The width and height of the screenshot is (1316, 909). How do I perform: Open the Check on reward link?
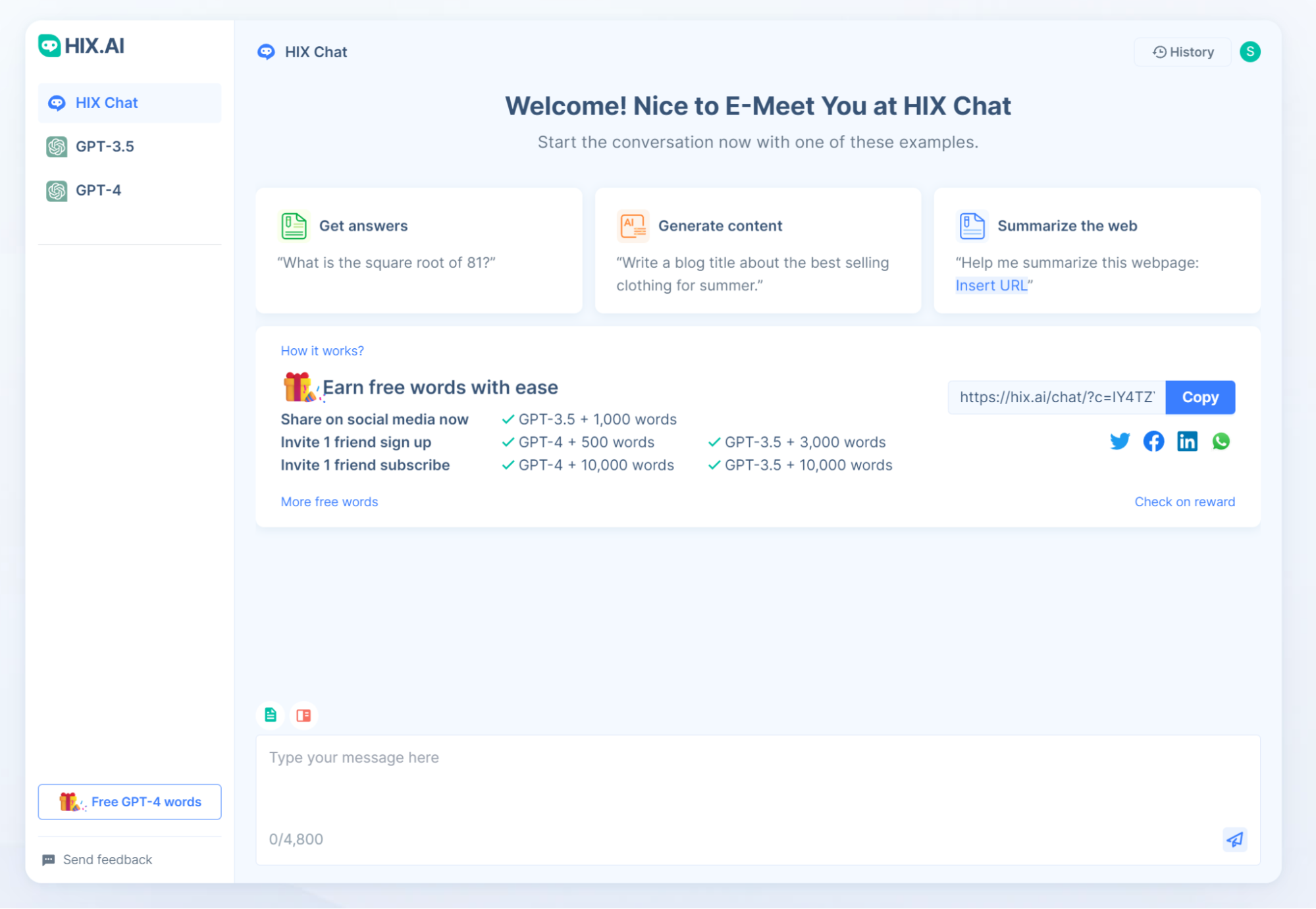point(1184,502)
